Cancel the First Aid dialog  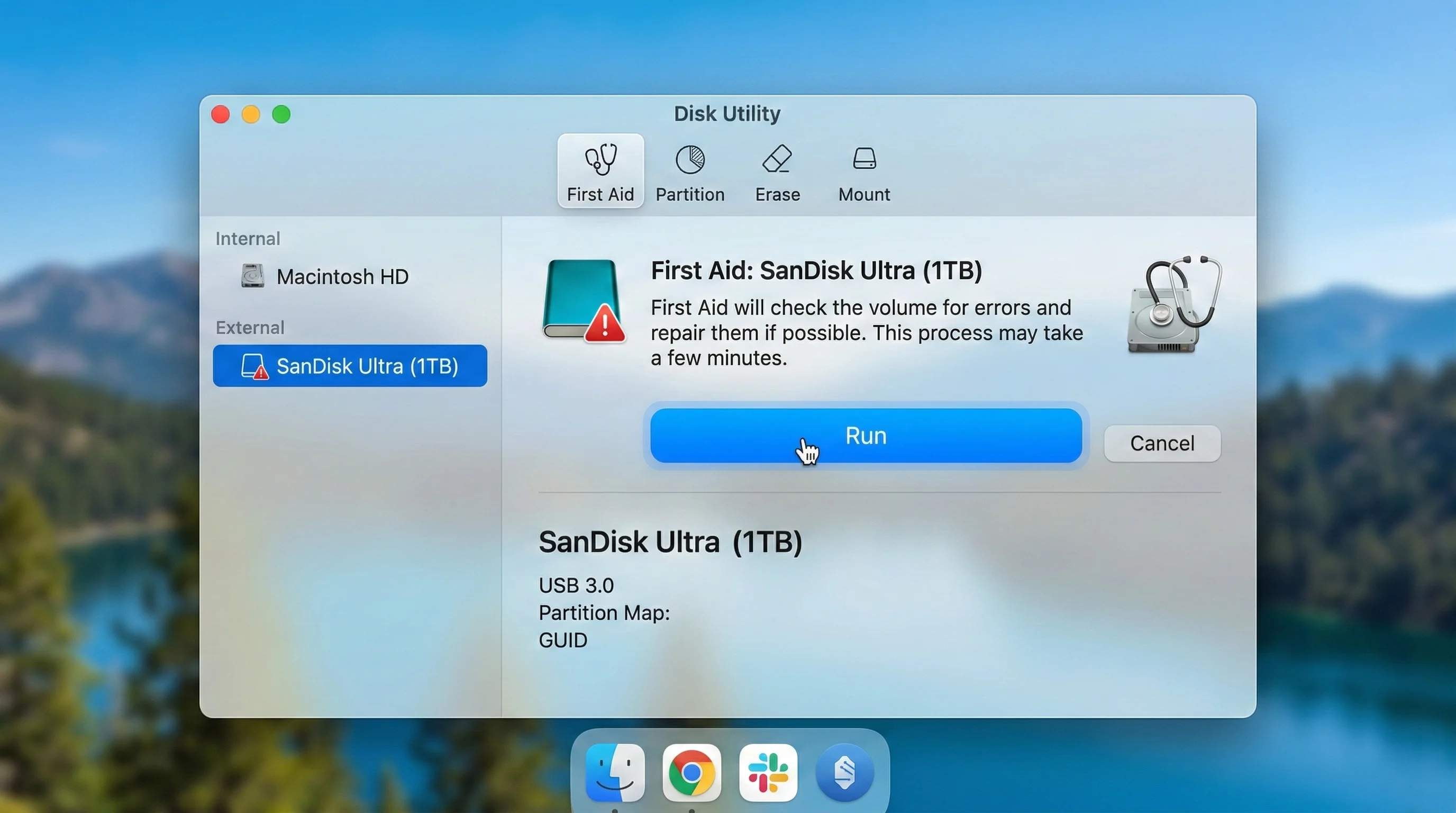click(1162, 443)
